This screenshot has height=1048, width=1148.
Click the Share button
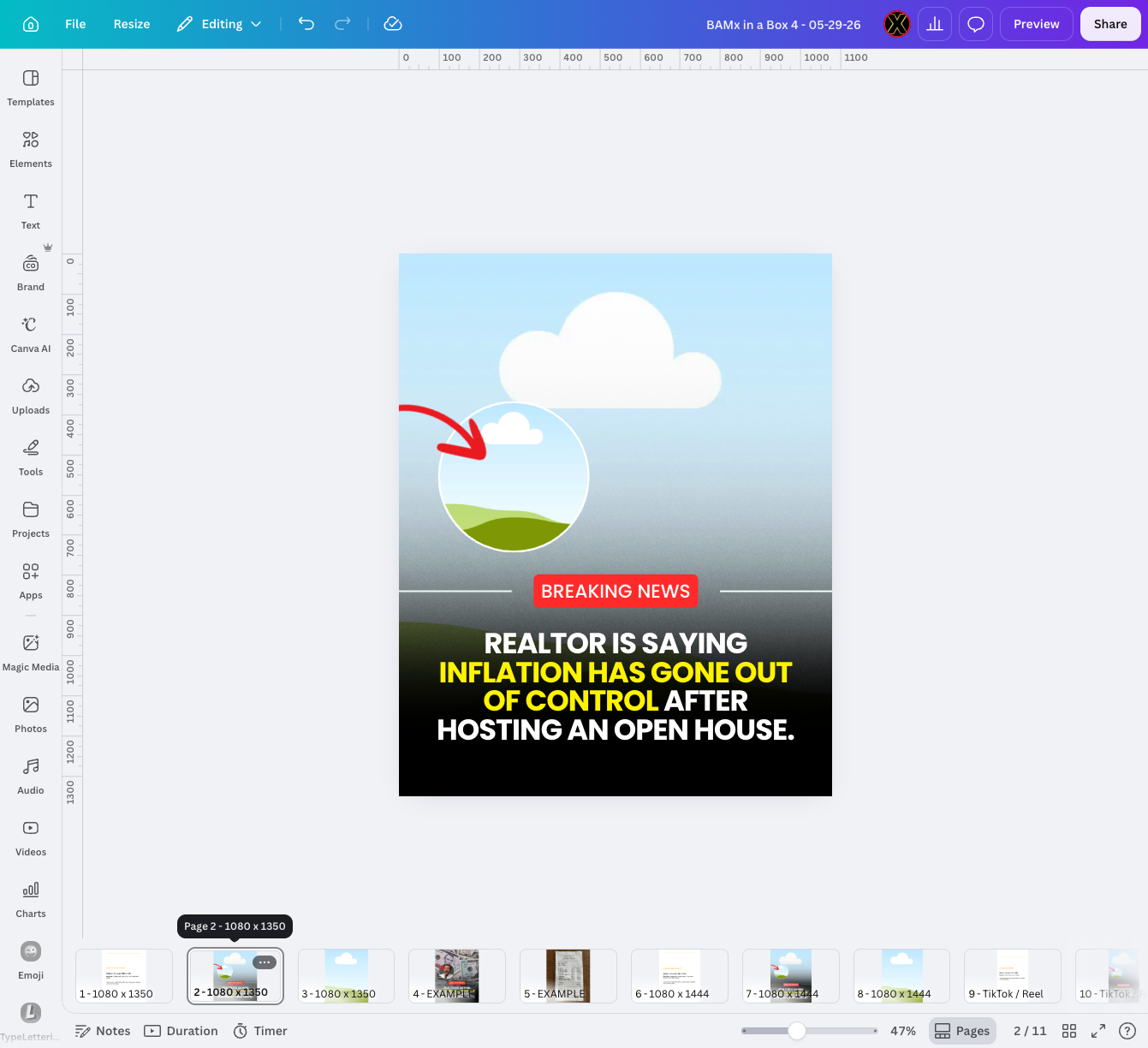click(x=1110, y=24)
